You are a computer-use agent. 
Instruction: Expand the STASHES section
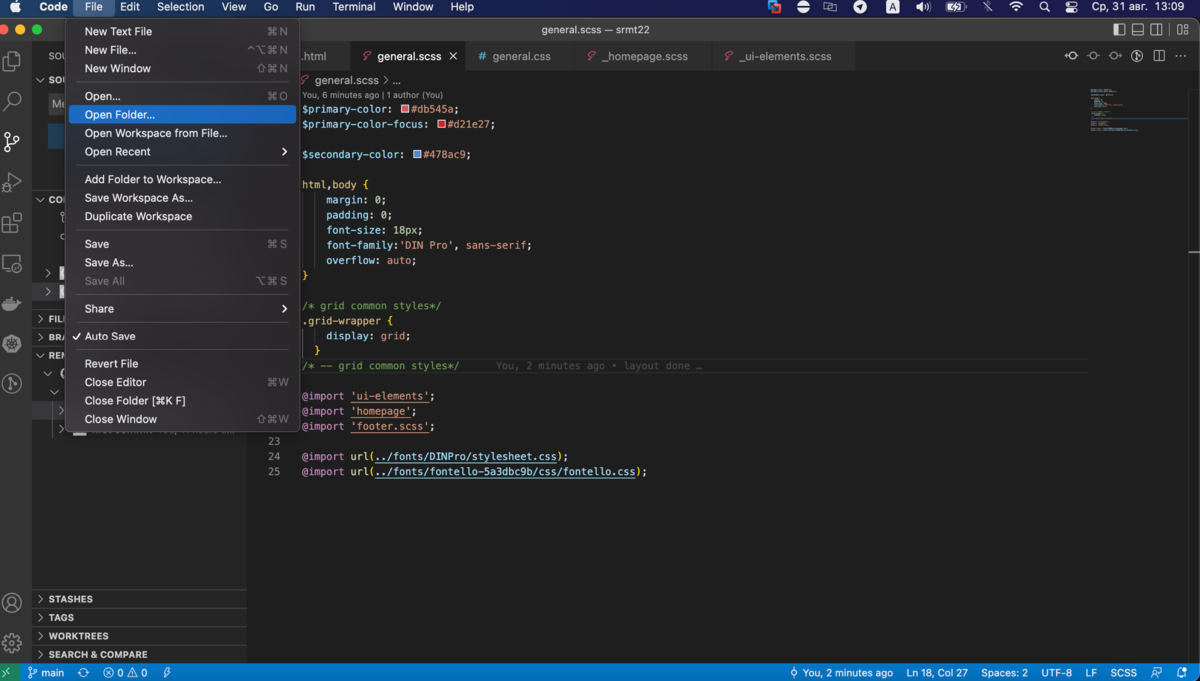pyautogui.click(x=70, y=599)
